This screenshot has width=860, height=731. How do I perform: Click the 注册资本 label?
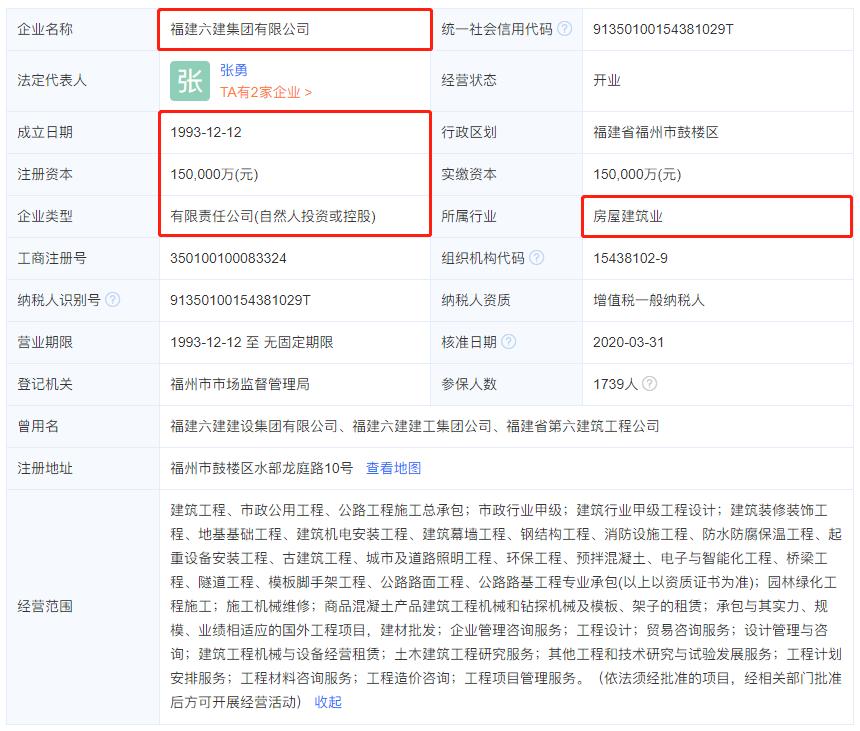pos(45,174)
